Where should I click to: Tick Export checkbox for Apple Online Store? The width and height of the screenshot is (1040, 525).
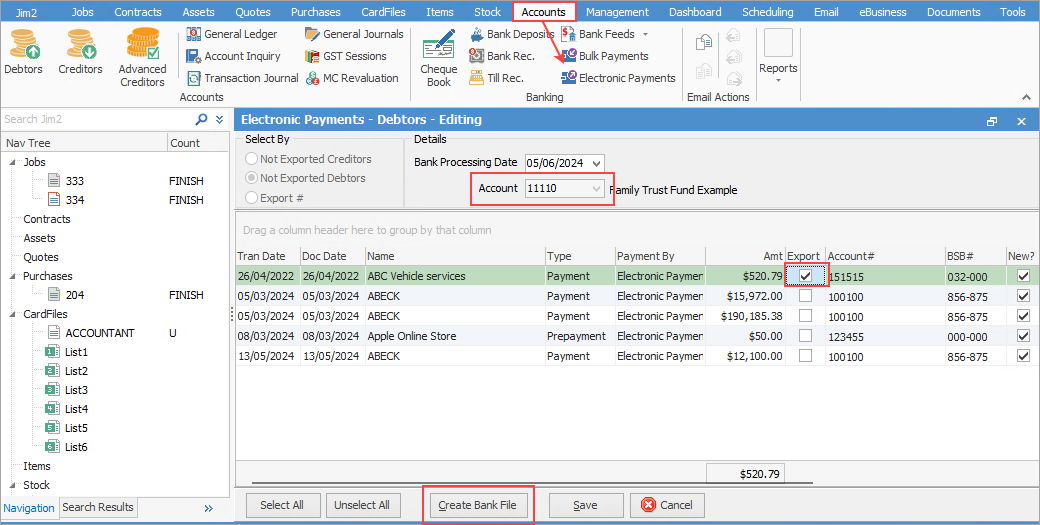[805, 336]
